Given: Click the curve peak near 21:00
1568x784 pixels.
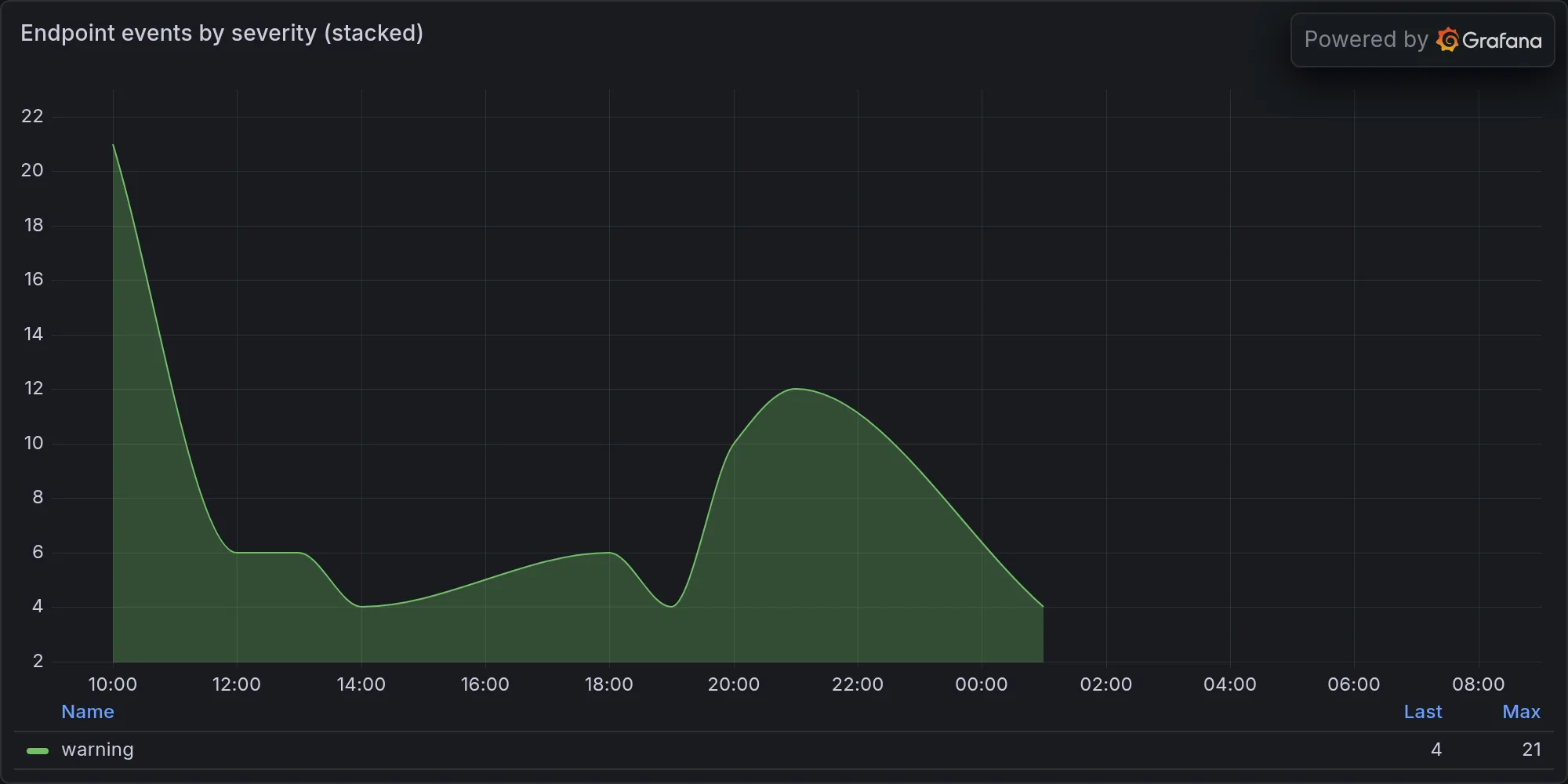Looking at the screenshot, I should point(796,389).
